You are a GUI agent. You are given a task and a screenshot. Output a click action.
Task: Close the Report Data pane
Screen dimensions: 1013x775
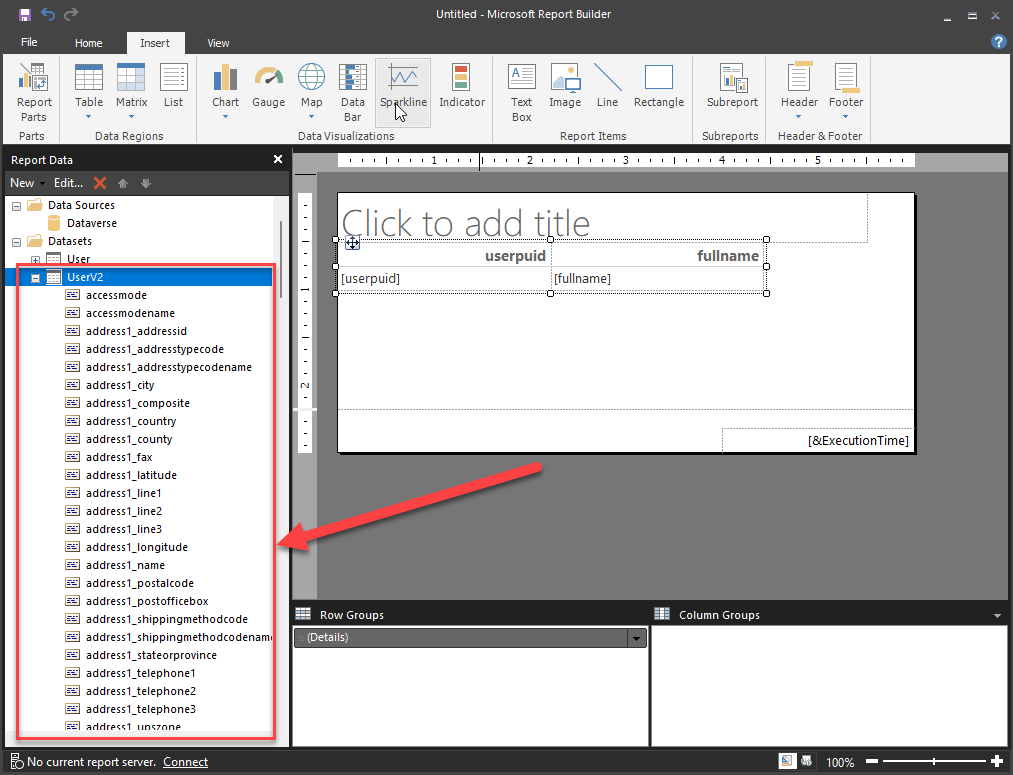pyautogui.click(x=278, y=159)
